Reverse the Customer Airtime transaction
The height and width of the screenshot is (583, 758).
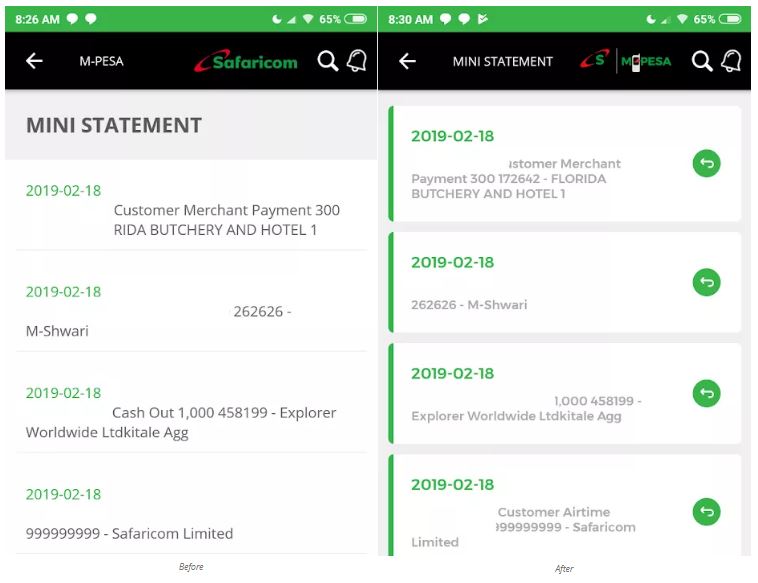click(x=706, y=511)
